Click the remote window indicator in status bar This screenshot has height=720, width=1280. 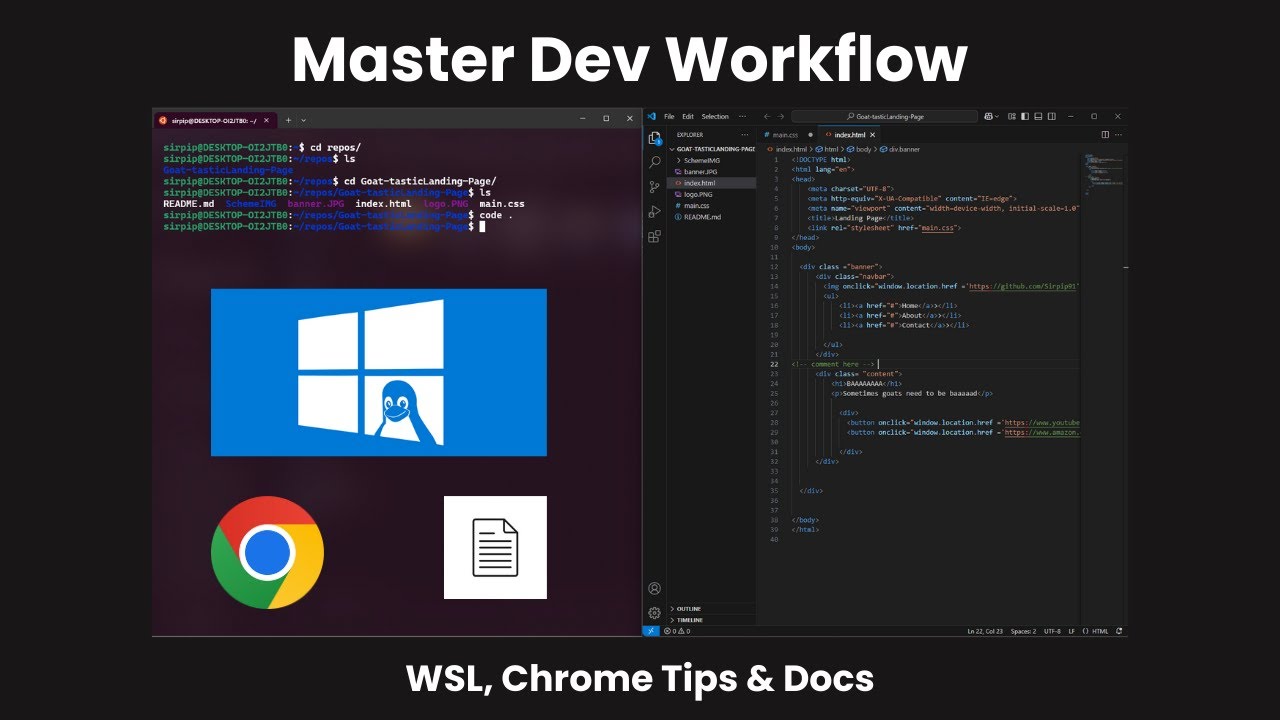(x=650, y=631)
